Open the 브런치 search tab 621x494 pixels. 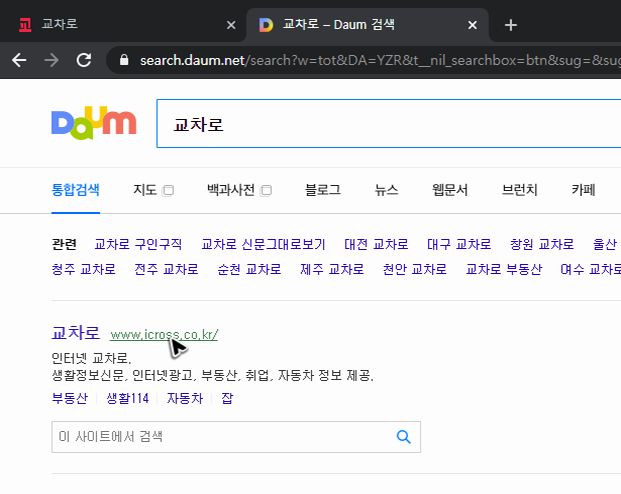520,190
